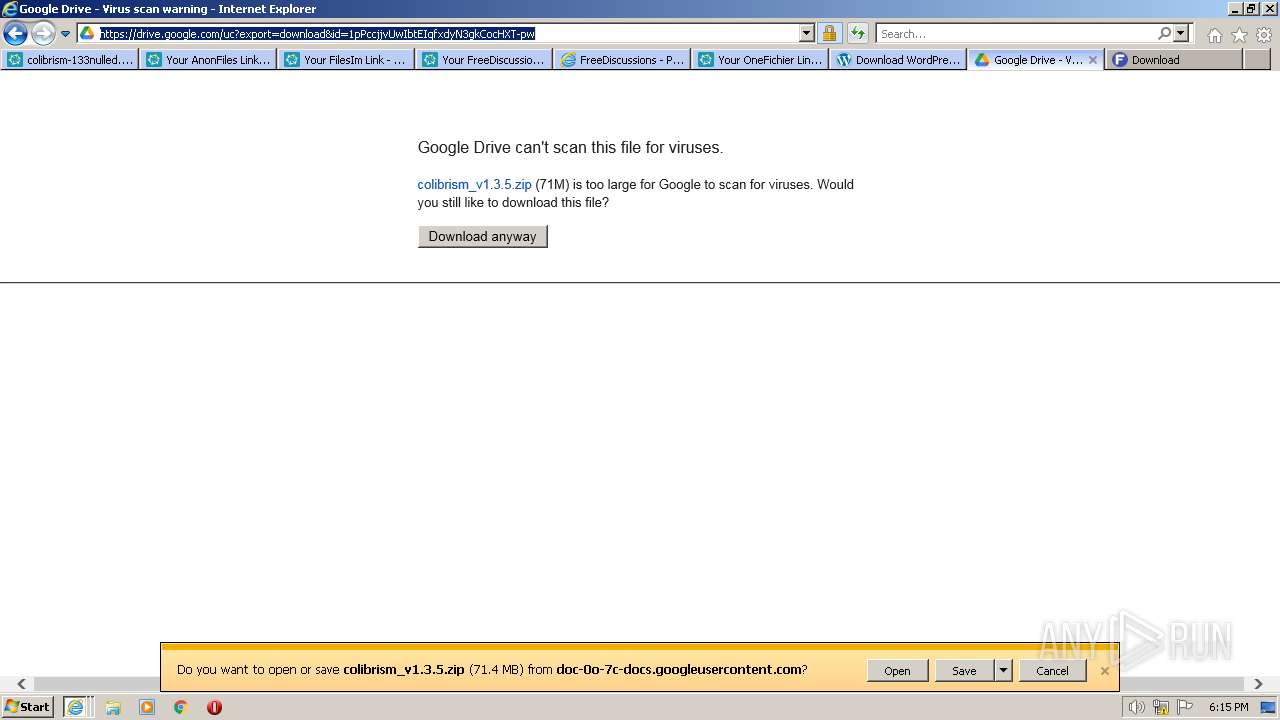
Task: Click Internet Explorer taskbar icon
Action: (x=76, y=707)
